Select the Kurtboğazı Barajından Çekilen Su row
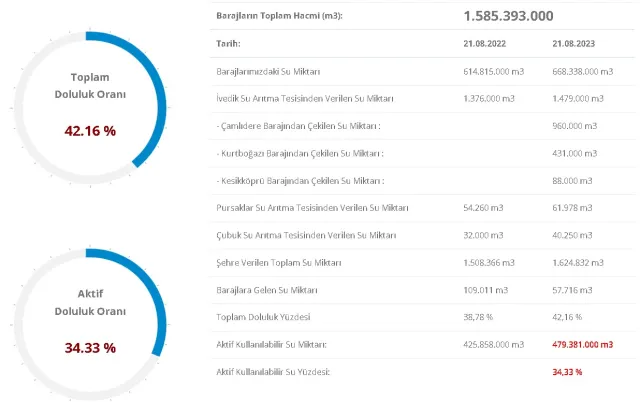The height and width of the screenshot is (402, 640). coord(300,153)
